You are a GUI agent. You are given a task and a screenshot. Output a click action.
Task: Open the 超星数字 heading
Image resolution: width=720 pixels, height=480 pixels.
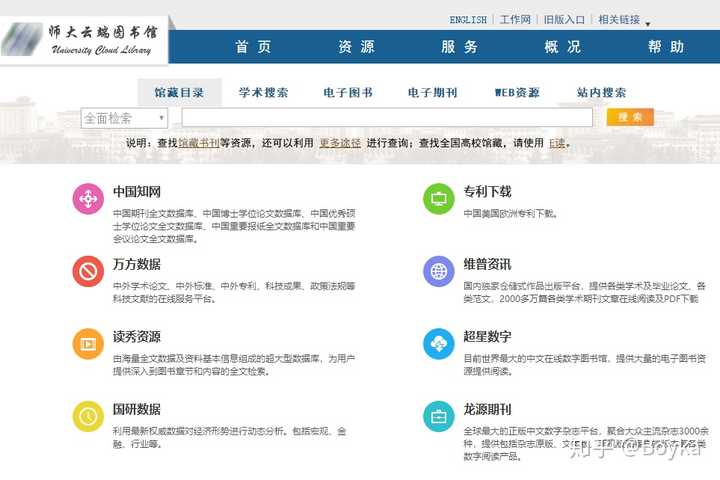pyautogui.click(x=487, y=337)
